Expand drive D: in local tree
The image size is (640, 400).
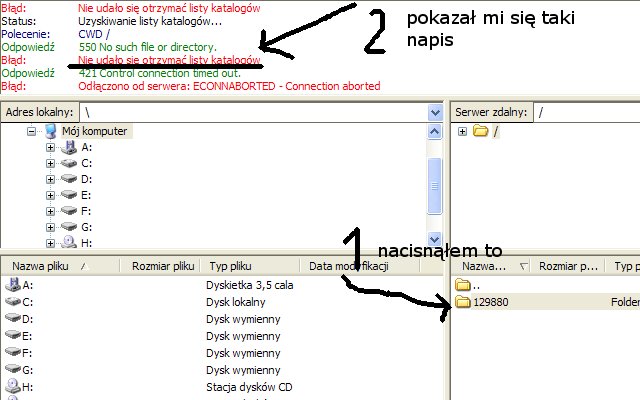coord(50,179)
